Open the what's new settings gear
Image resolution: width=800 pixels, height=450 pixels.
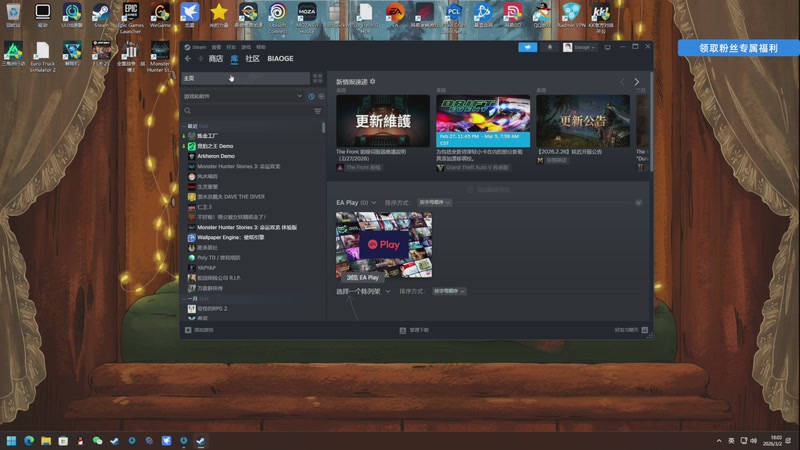pyautogui.click(x=372, y=82)
